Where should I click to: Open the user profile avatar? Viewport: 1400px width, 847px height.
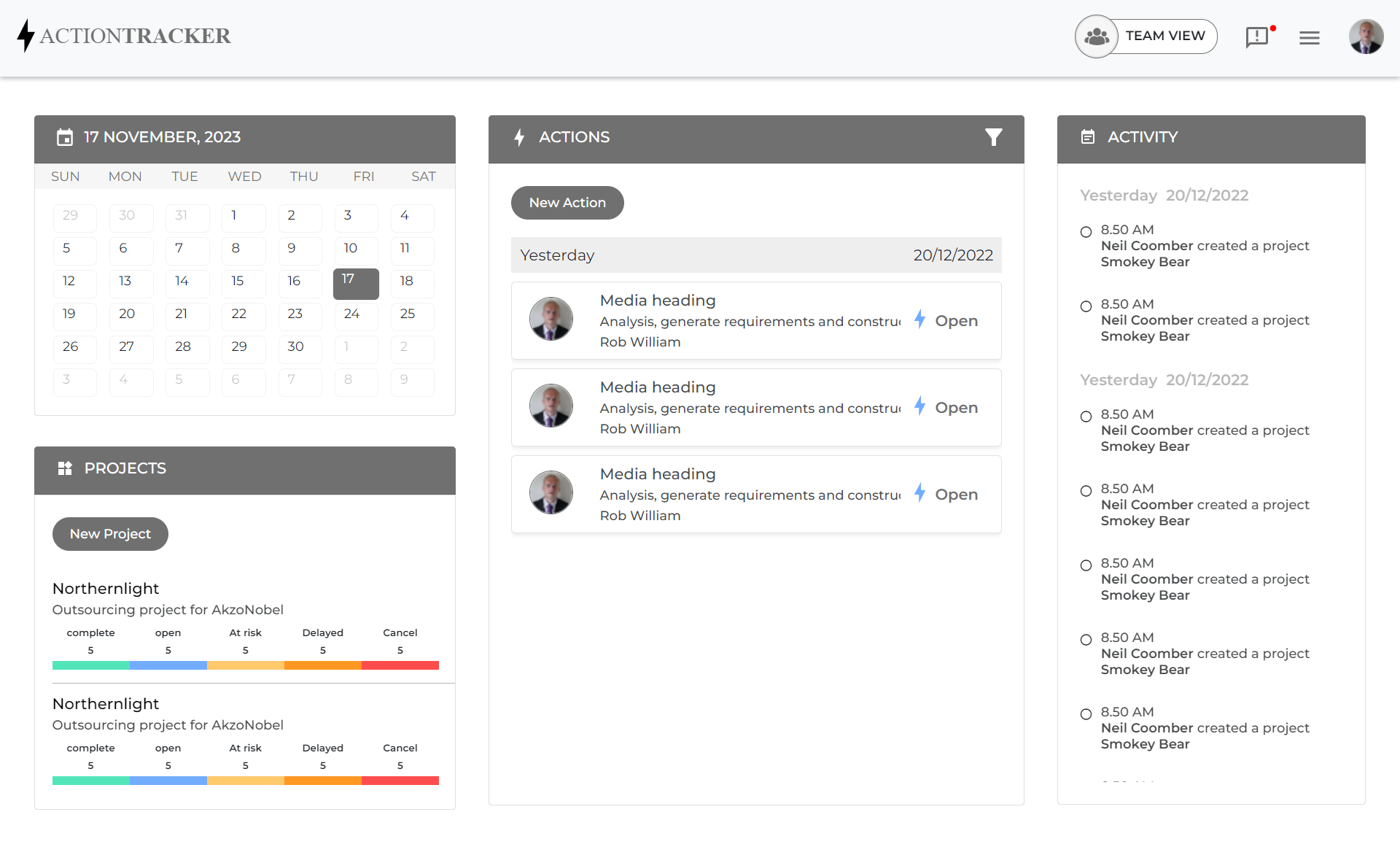point(1366,36)
